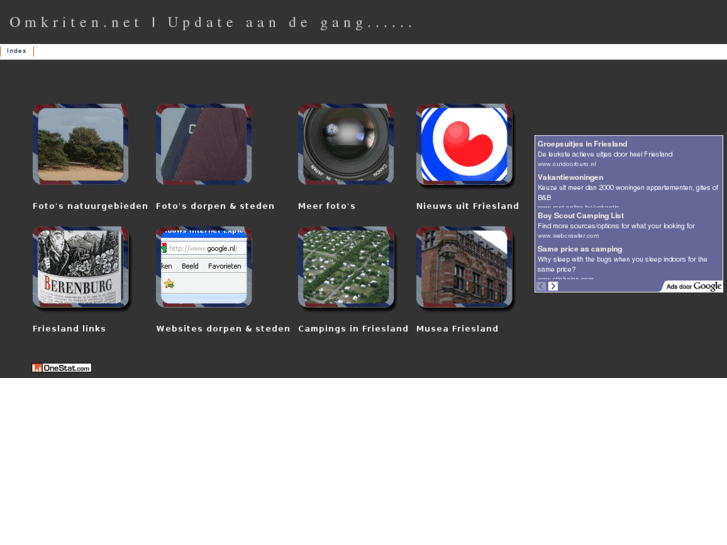Select the Frisian flag heart icon
Screen dimensions: 727x545
point(464,144)
